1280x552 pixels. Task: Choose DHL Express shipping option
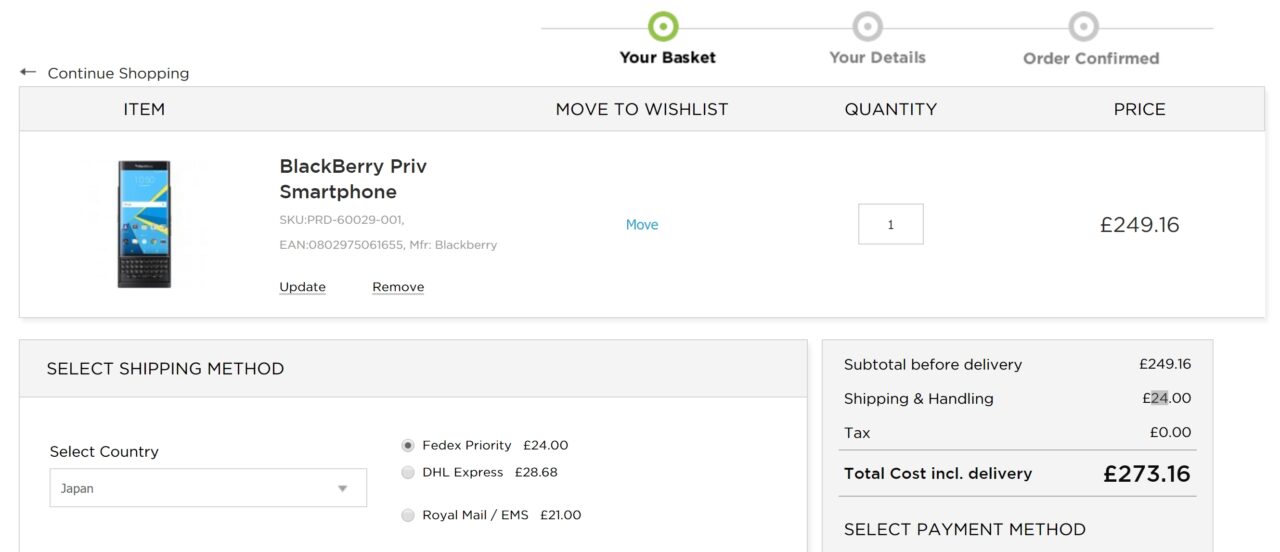pos(408,472)
